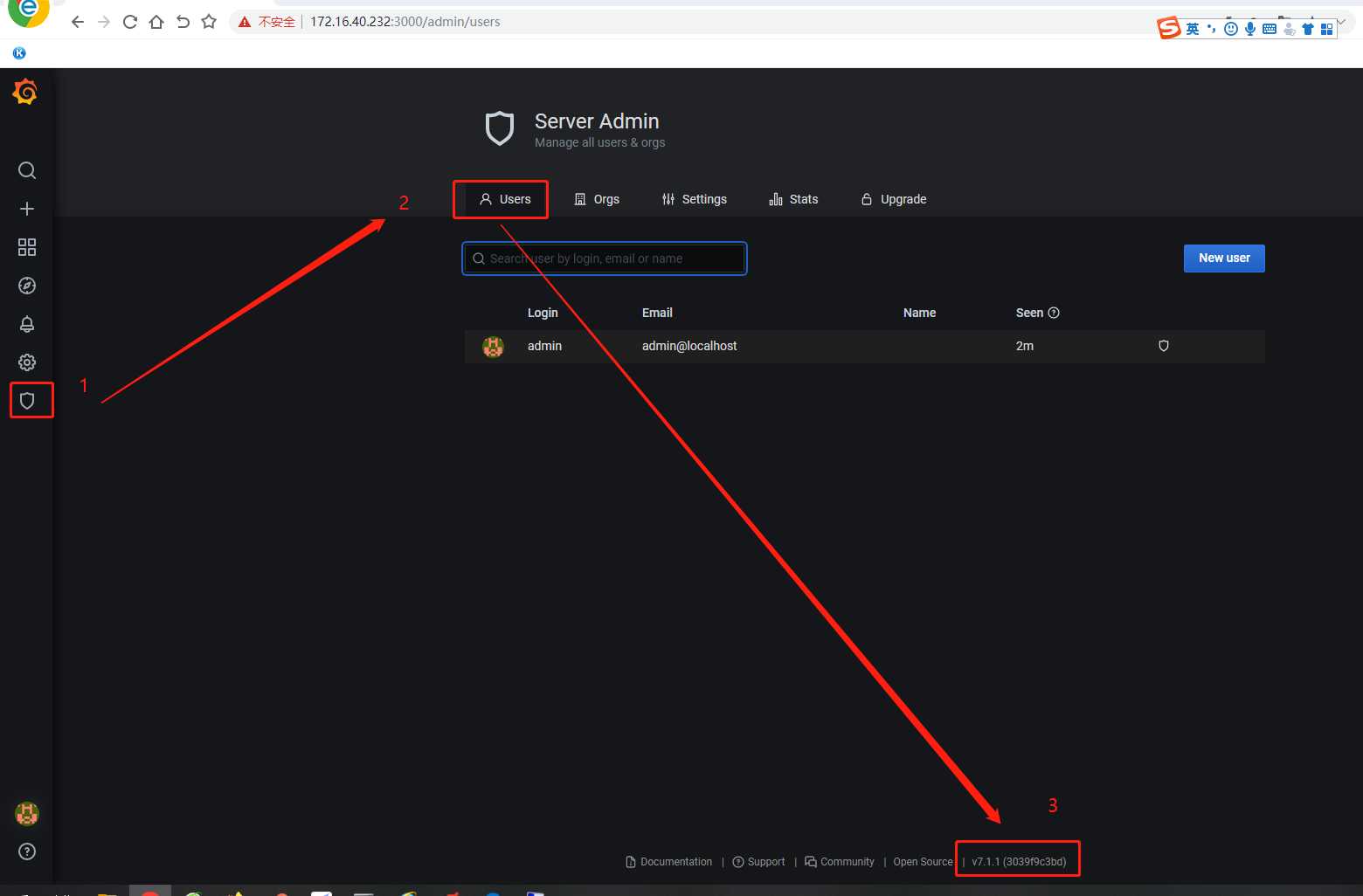The width and height of the screenshot is (1363, 896).
Task: Click the browser back arrow
Action: coord(78,22)
